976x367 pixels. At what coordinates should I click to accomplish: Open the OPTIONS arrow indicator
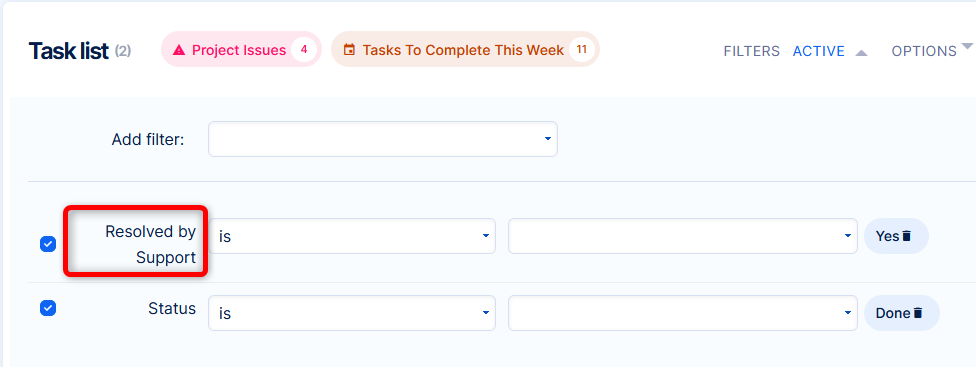point(967,46)
